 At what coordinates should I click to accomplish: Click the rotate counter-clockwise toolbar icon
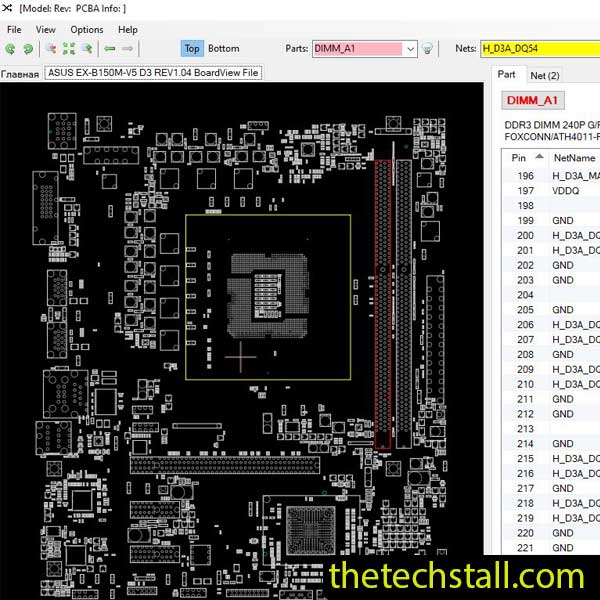click(11, 48)
